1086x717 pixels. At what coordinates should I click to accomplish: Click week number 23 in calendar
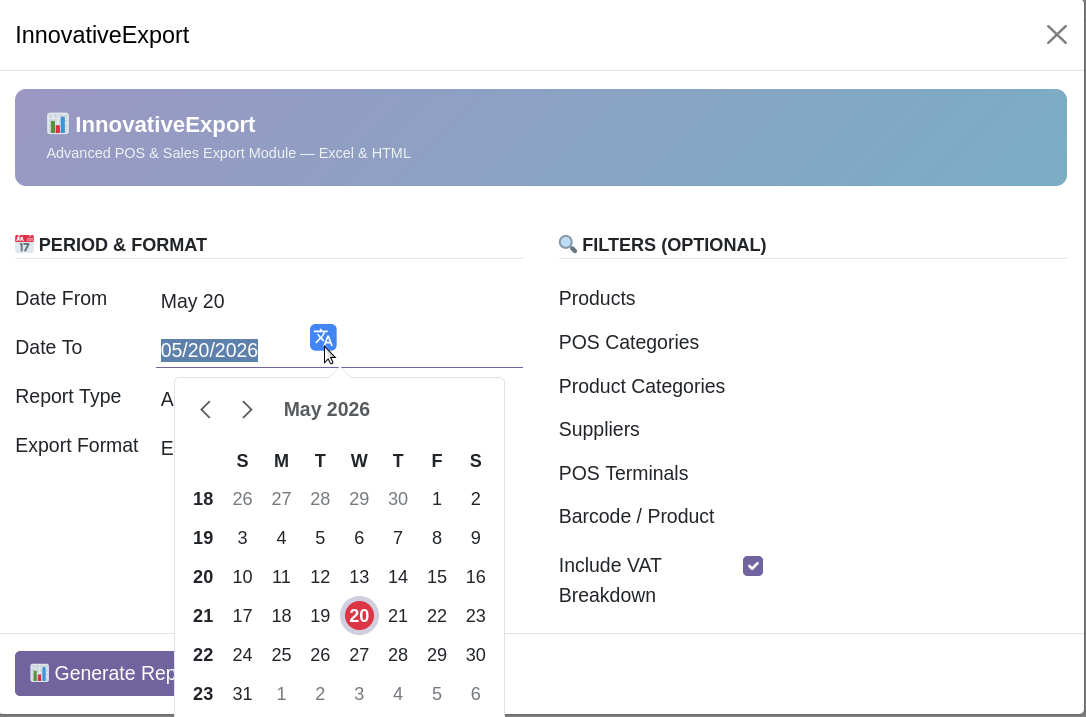click(203, 693)
